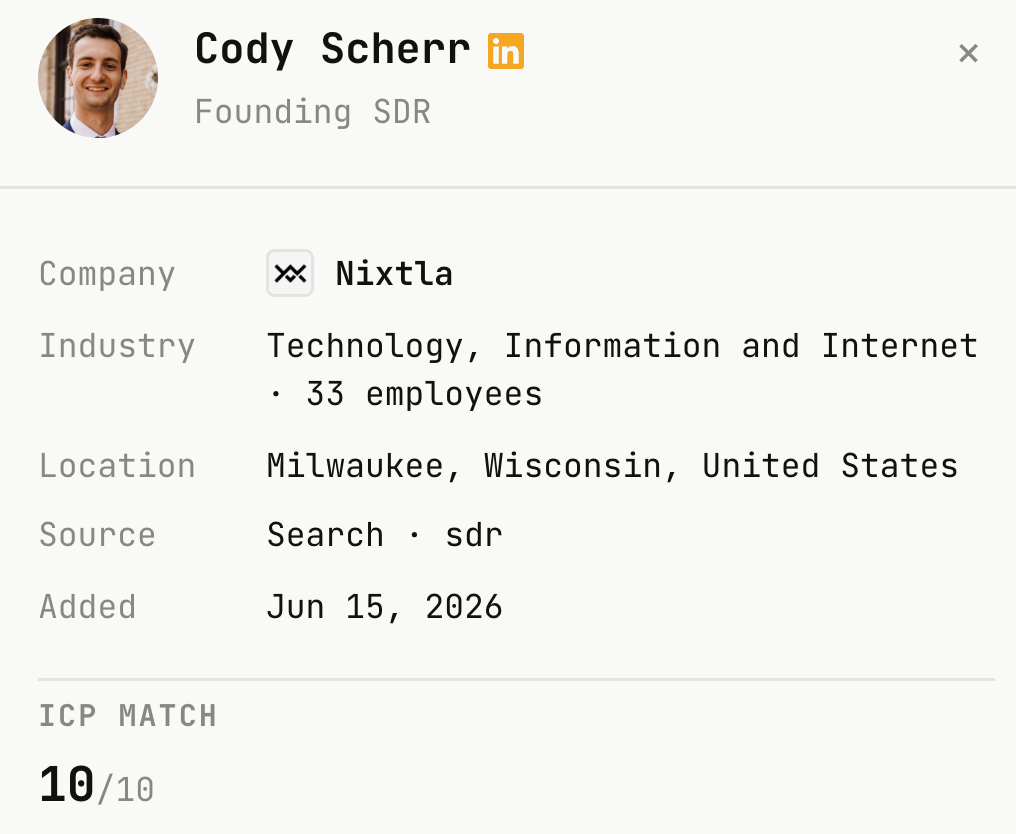Viewport: 1016px width, 834px height.
Task: Click the Added field label
Action: click(87, 607)
